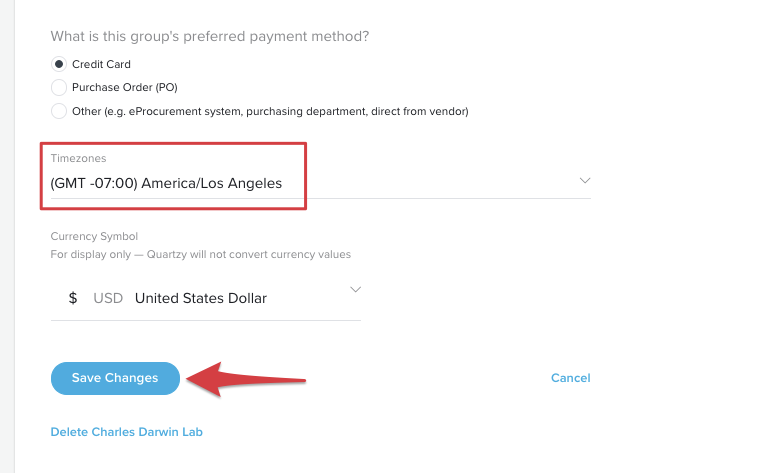763x473 pixels.
Task: Click the preferred payment method question heading
Action: 210,36
